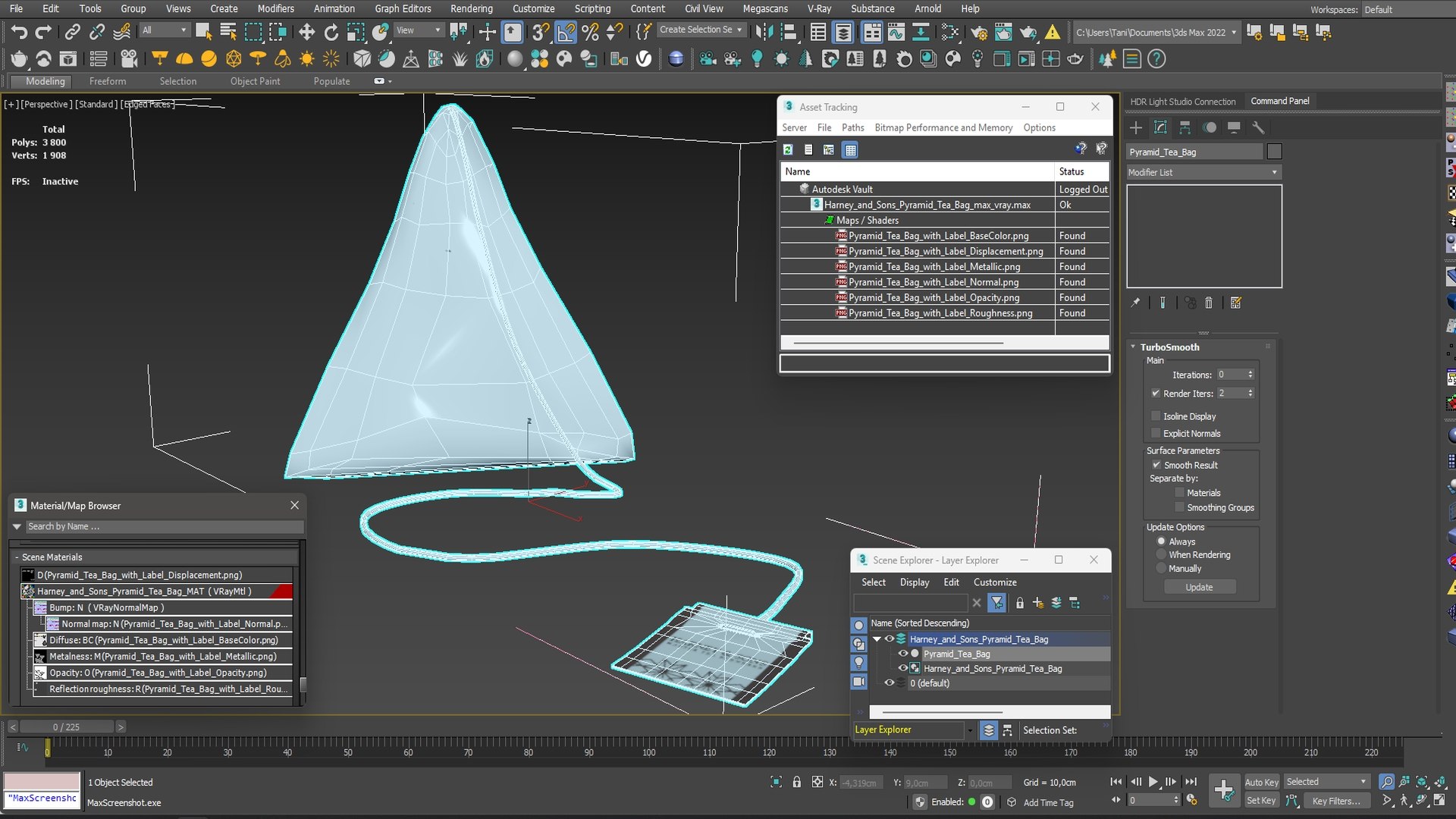Toggle the Render Iters checkbox
Viewport: 1456px width, 819px height.
tap(1156, 394)
